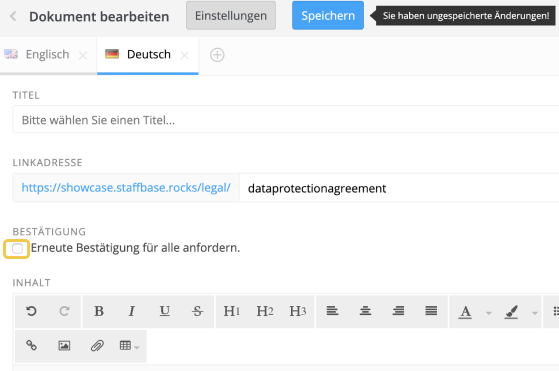Expand the highlight color dropdown arrow

(x=534, y=313)
